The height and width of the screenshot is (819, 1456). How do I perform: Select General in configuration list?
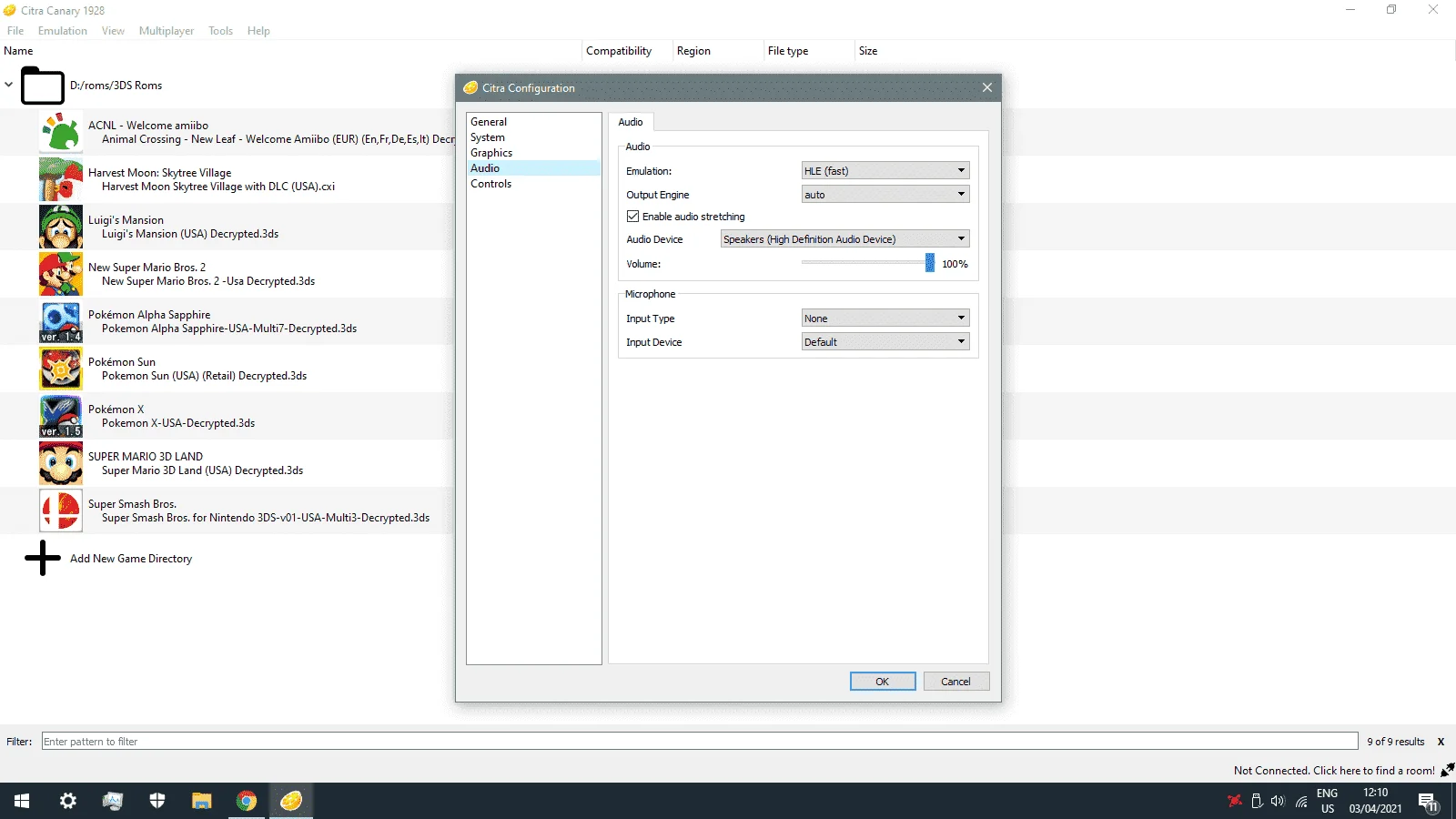coord(533,122)
